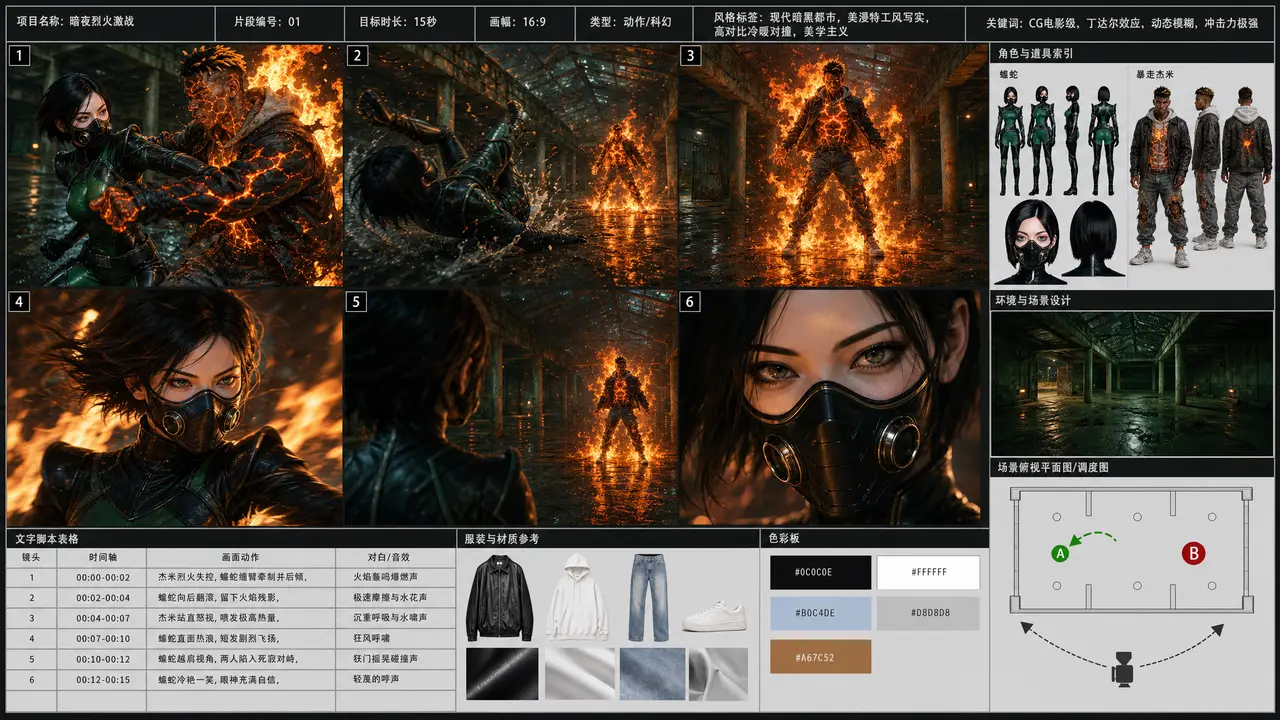This screenshot has height=720, width=1280.
Task: Select the blue denim texture sample
Action: click(651, 673)
